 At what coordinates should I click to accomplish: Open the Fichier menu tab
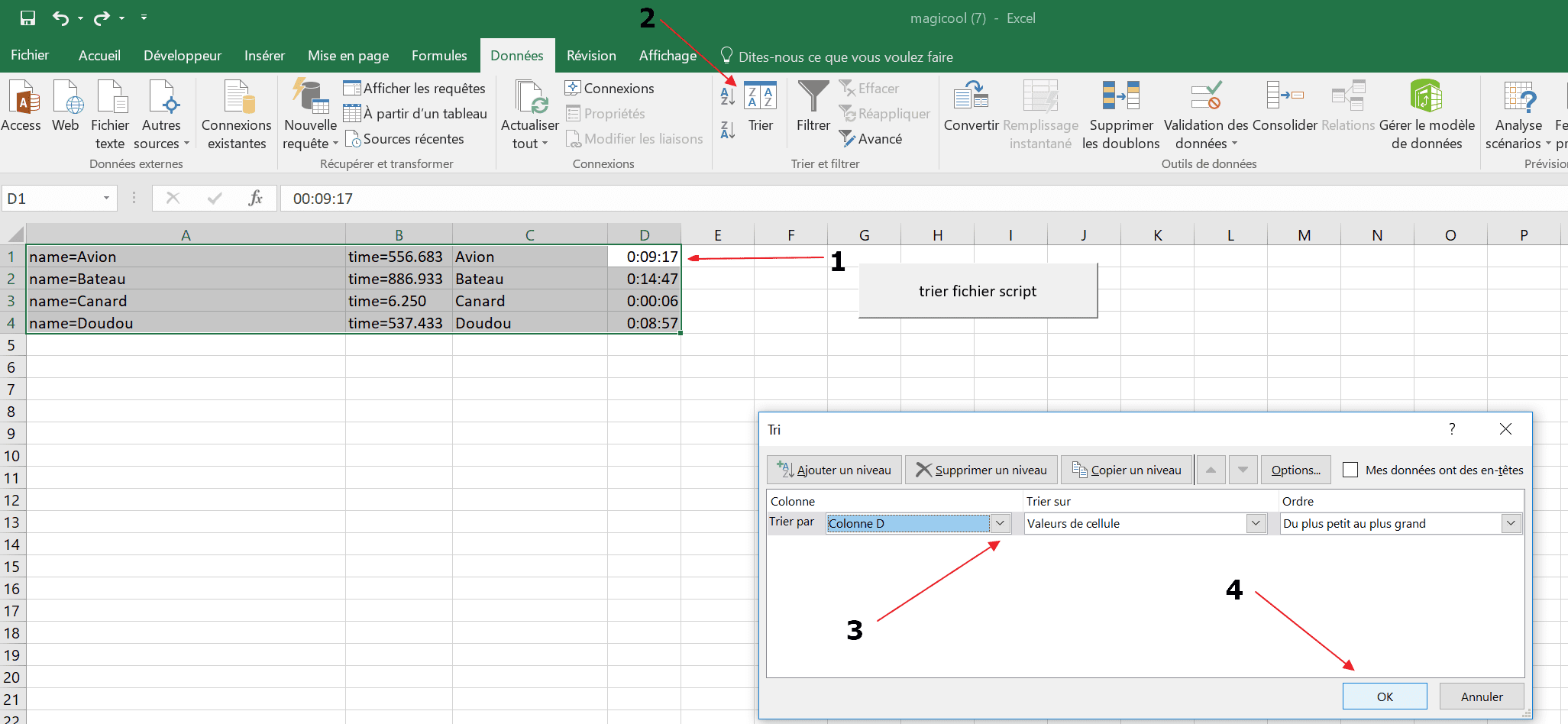click(30, 56)
